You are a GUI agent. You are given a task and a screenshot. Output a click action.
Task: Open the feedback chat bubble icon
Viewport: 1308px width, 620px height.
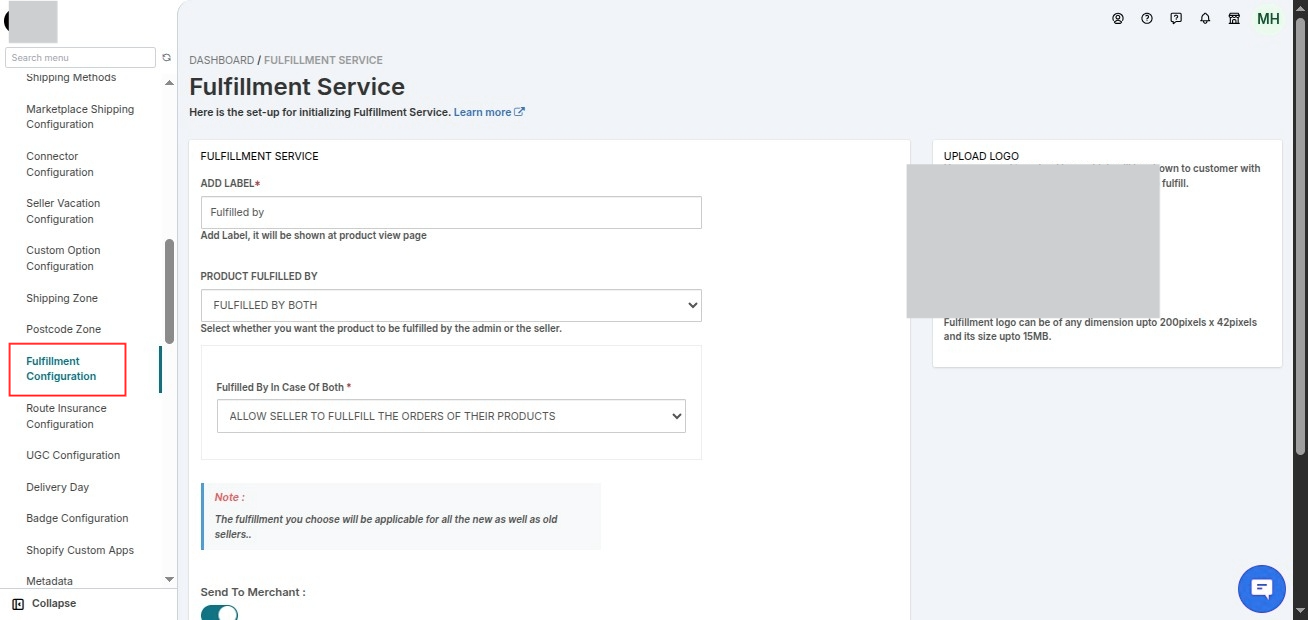click(x=1176, y=19)
